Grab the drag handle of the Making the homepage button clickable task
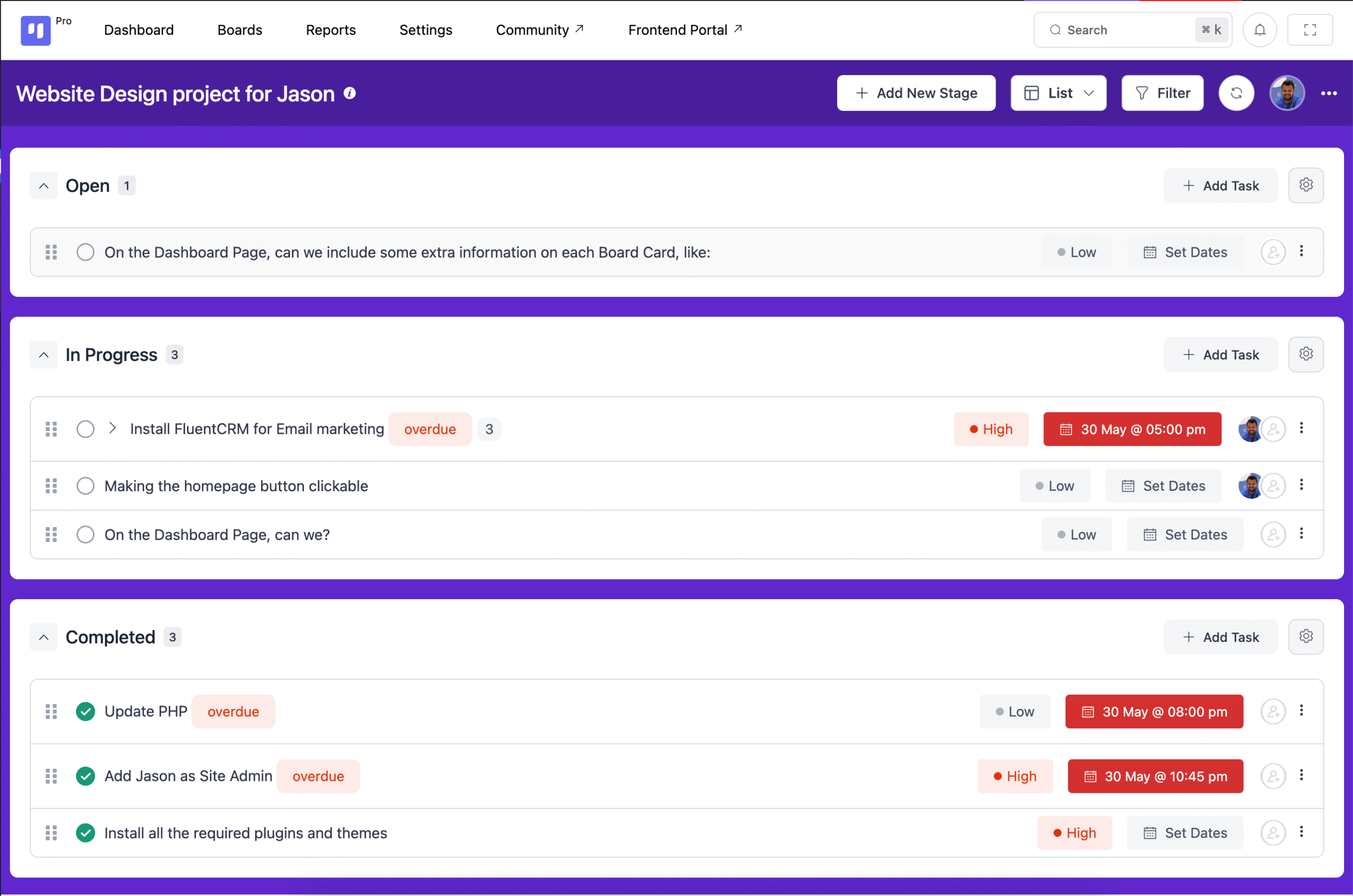 click(51, 486)
